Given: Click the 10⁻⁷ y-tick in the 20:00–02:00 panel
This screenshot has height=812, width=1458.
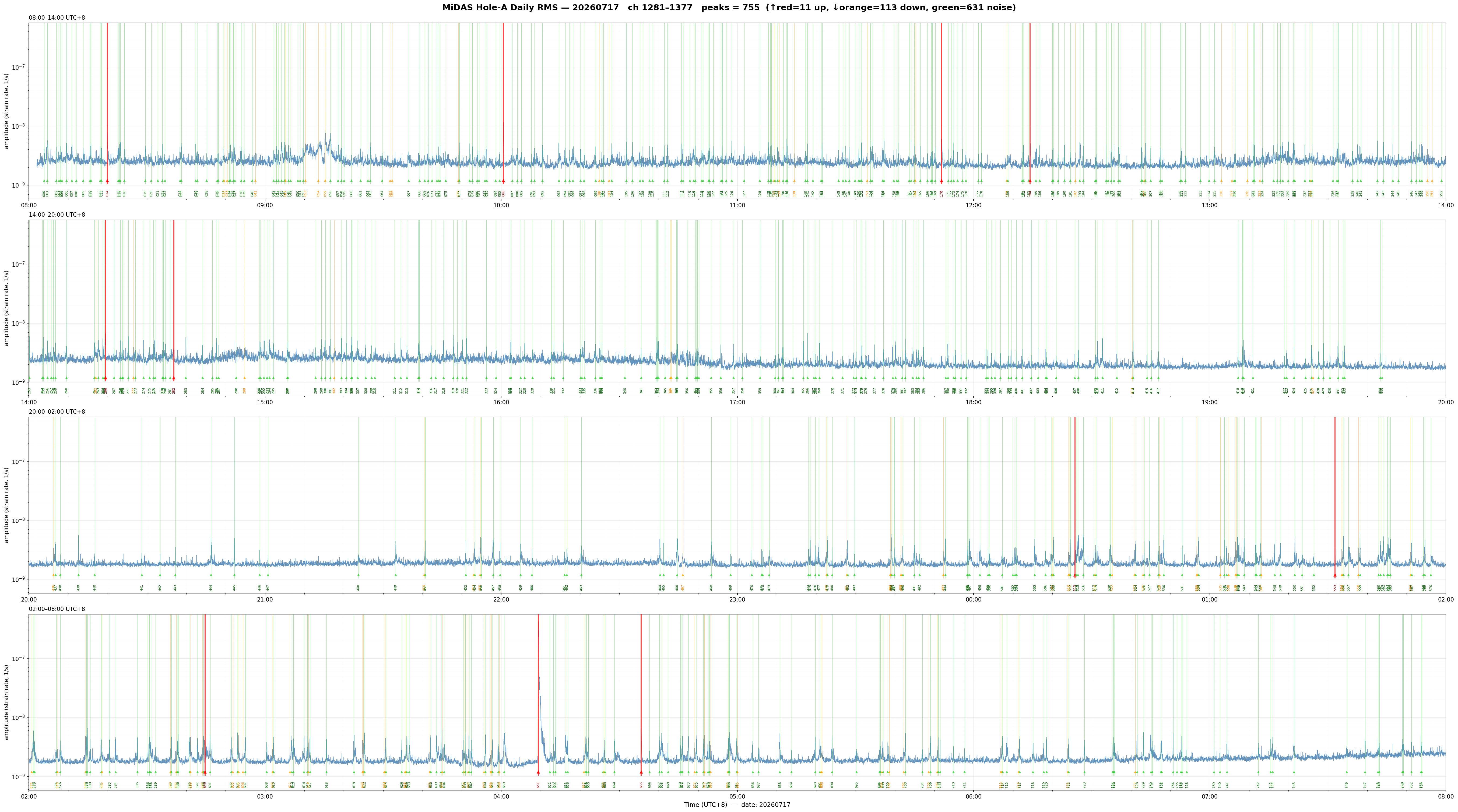Looking at the screenshot, I should click(19, 461).
